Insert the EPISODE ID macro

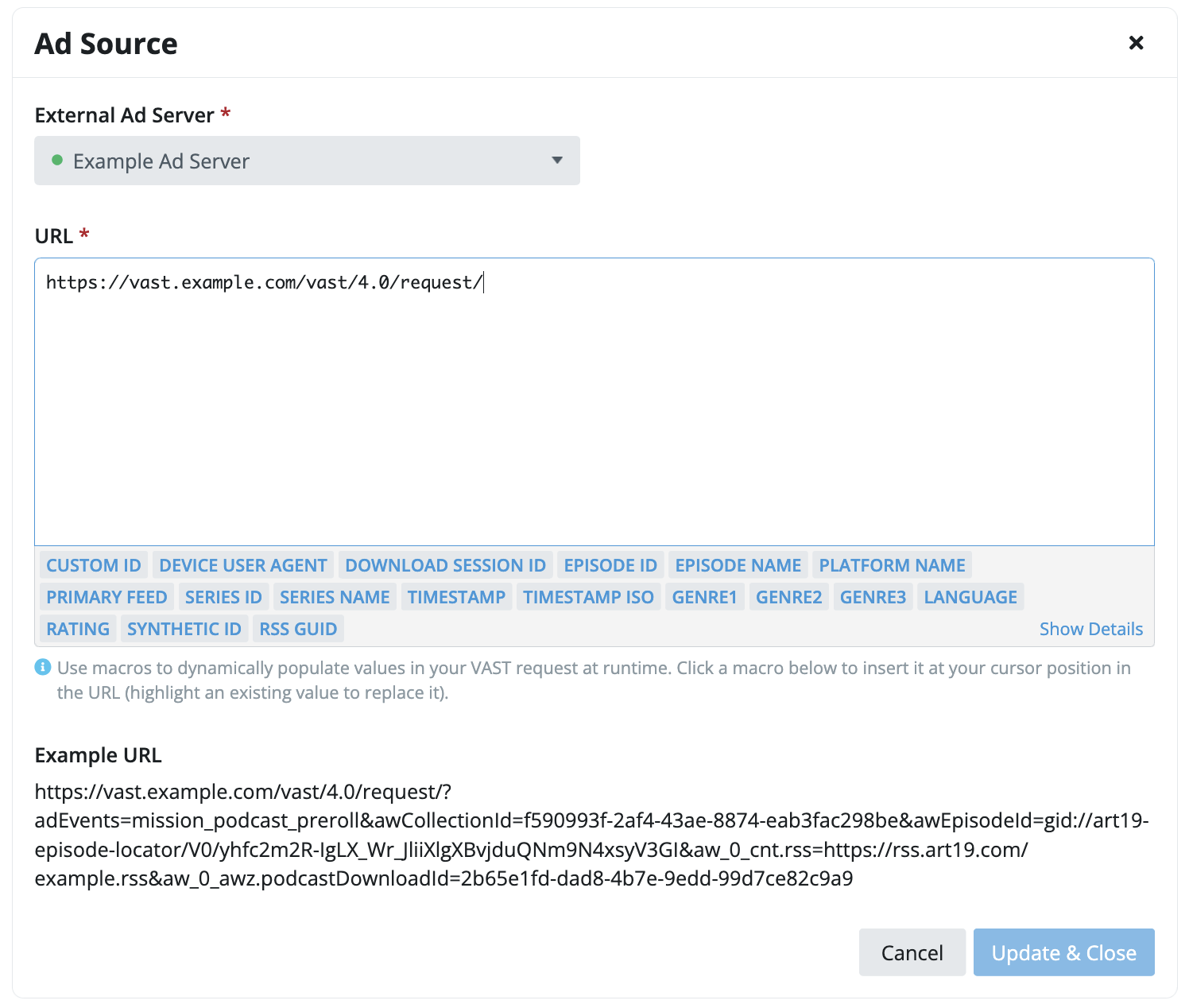click(610, 565)
